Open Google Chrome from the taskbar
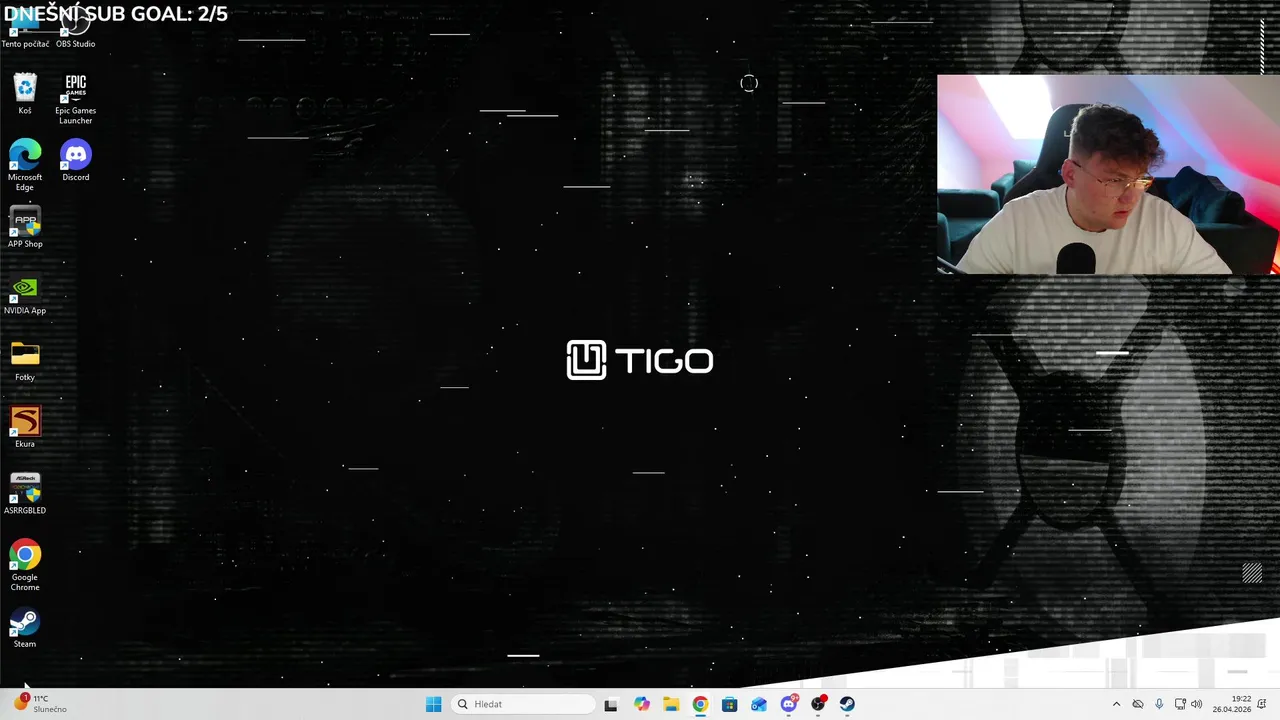Viewport: 1280px width, 720px height. pos(700,704)
